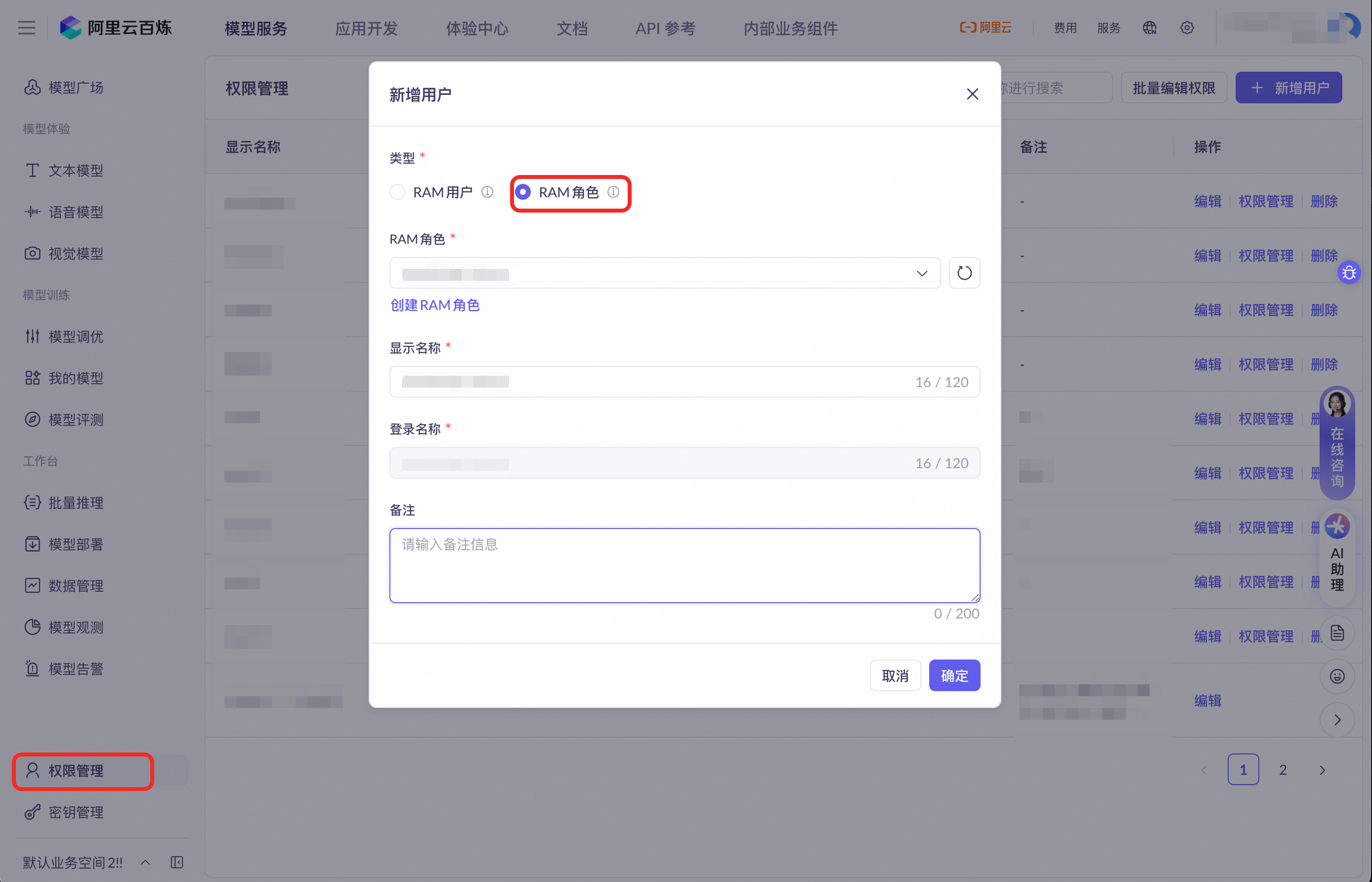
Task: Click the 备注 remarks text area
Action: 684,565
